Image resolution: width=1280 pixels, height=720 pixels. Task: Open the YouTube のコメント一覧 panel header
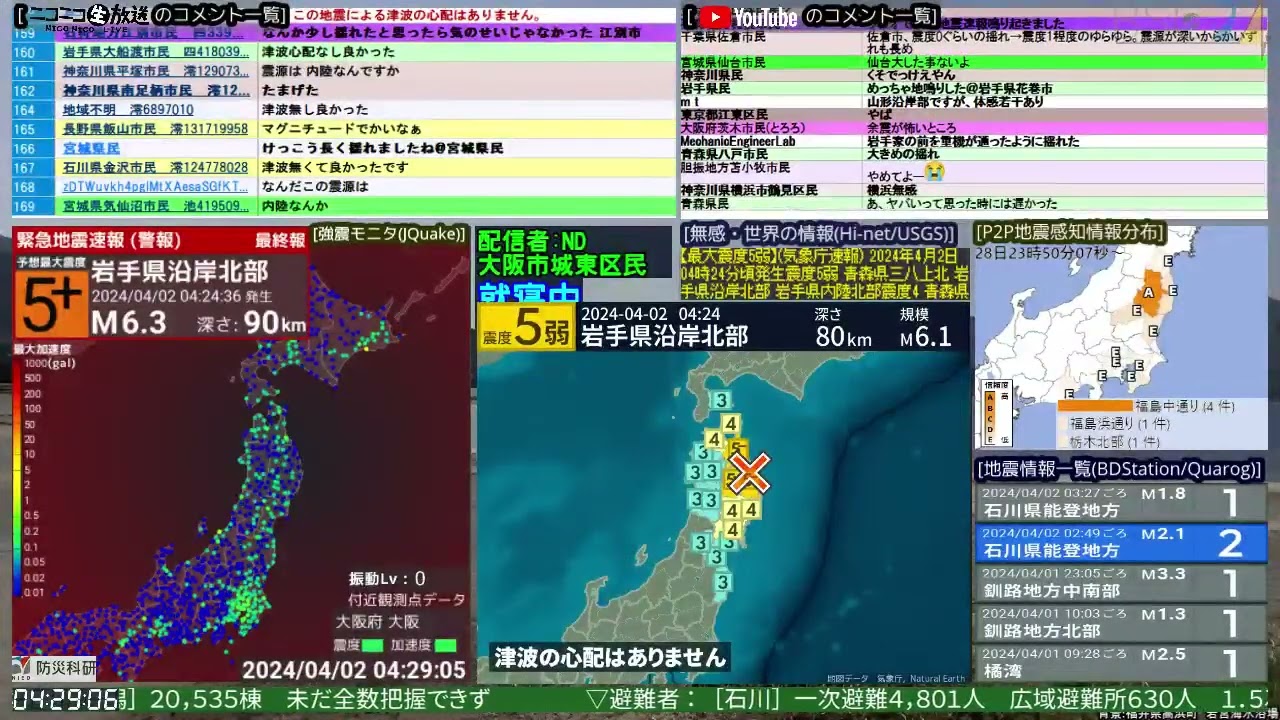click(810, 17)
